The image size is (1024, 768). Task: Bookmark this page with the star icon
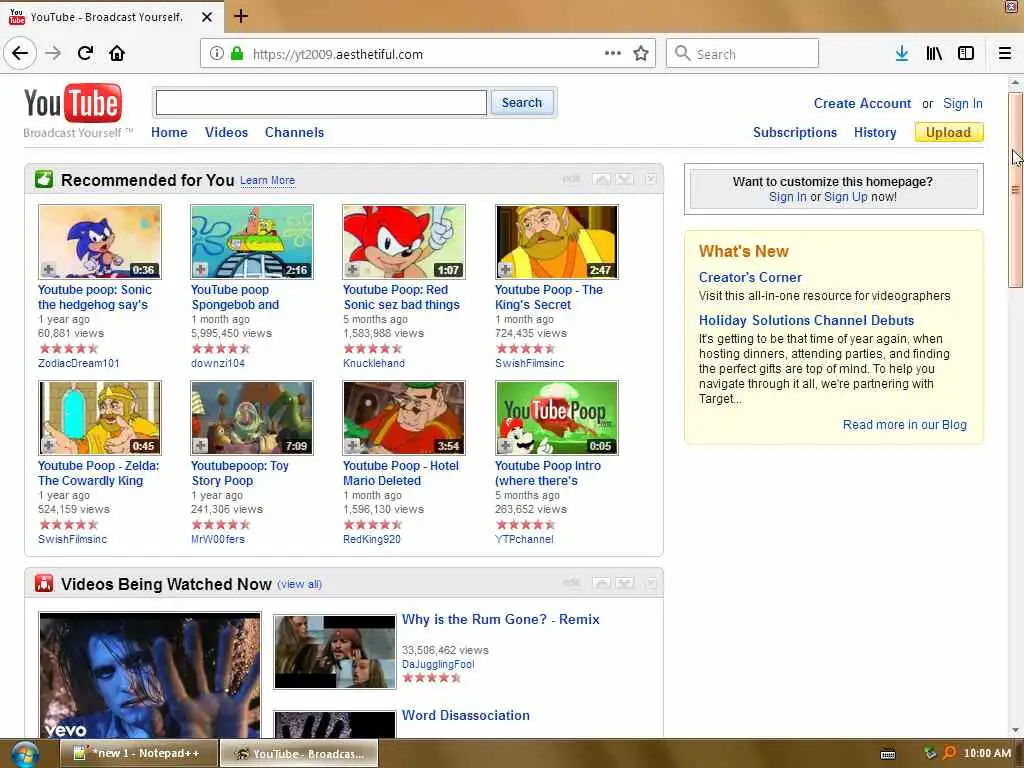(x=641, y=54)
